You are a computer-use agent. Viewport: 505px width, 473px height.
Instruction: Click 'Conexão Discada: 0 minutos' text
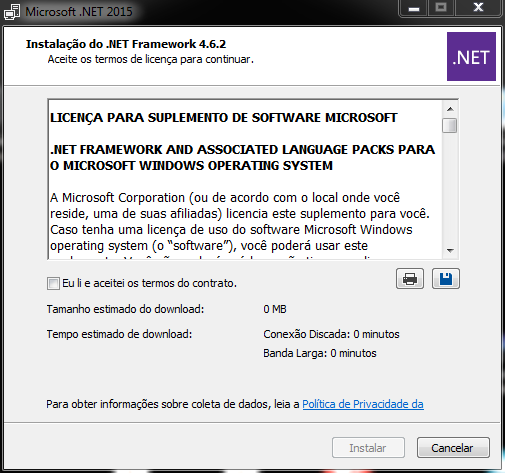coord(331,334)
